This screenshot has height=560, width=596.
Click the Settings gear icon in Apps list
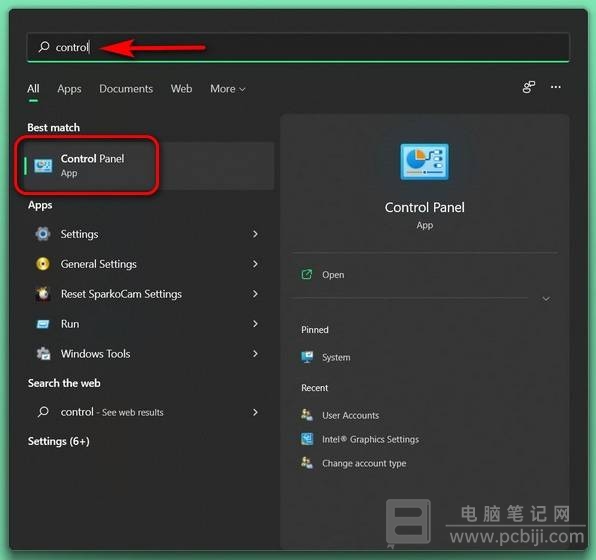(x=43, y=234)
